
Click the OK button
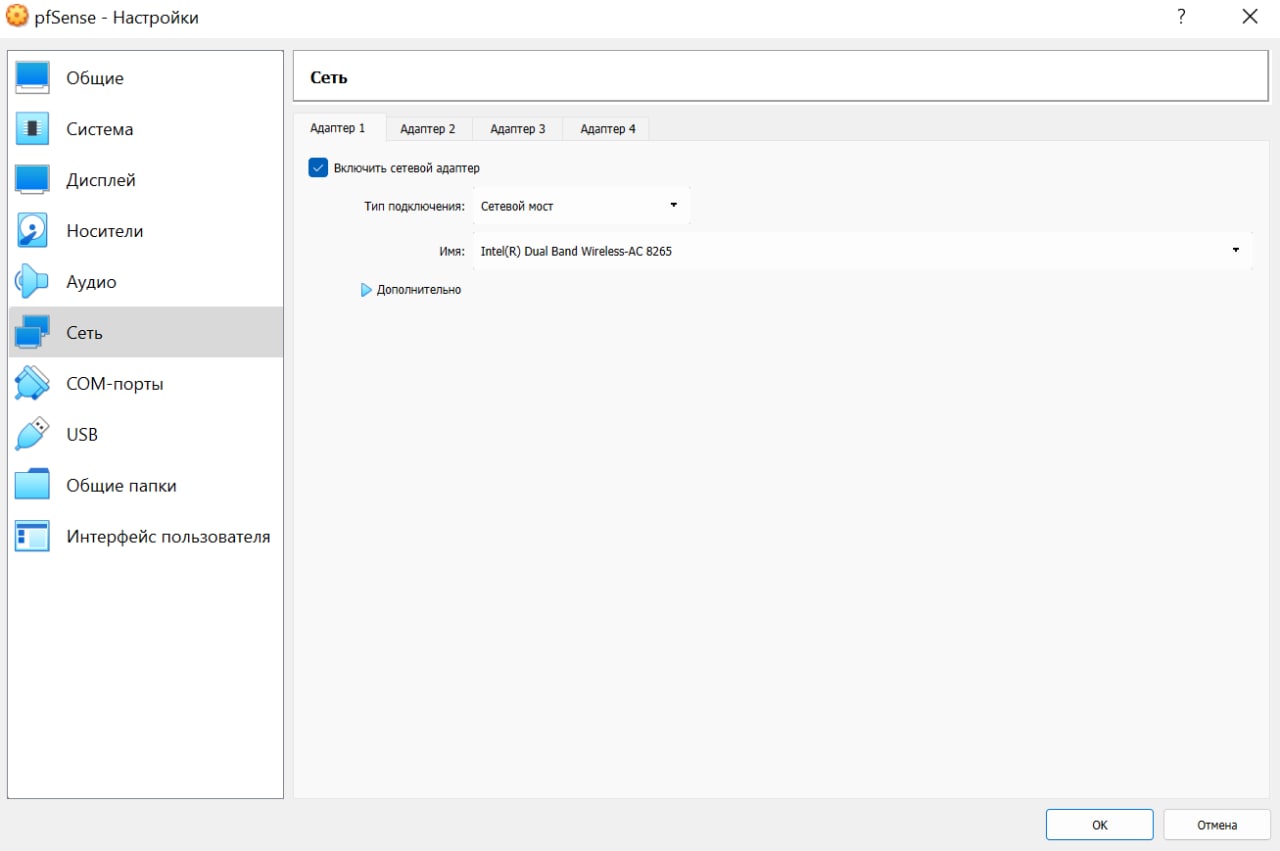coord(1100,825)
